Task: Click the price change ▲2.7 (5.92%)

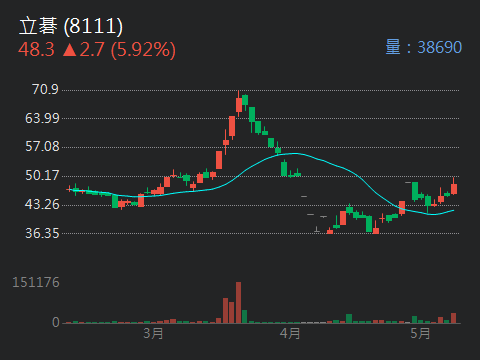Action: (x=119, y=50)
